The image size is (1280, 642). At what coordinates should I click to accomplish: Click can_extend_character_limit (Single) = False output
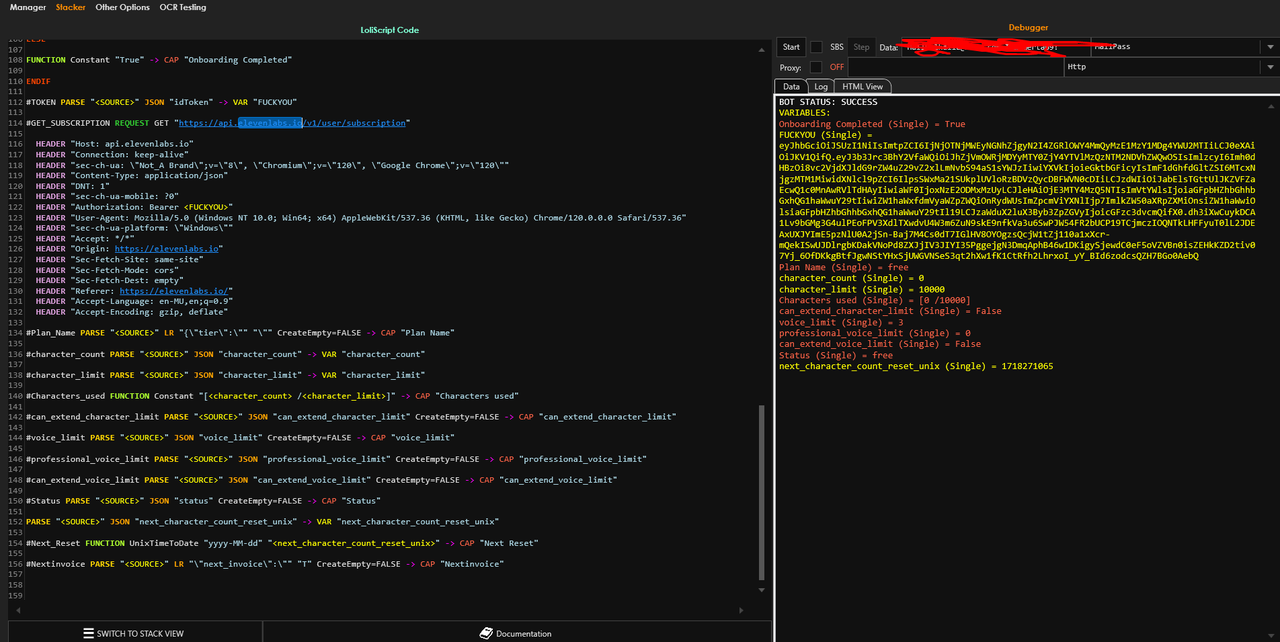coord(890,311)
